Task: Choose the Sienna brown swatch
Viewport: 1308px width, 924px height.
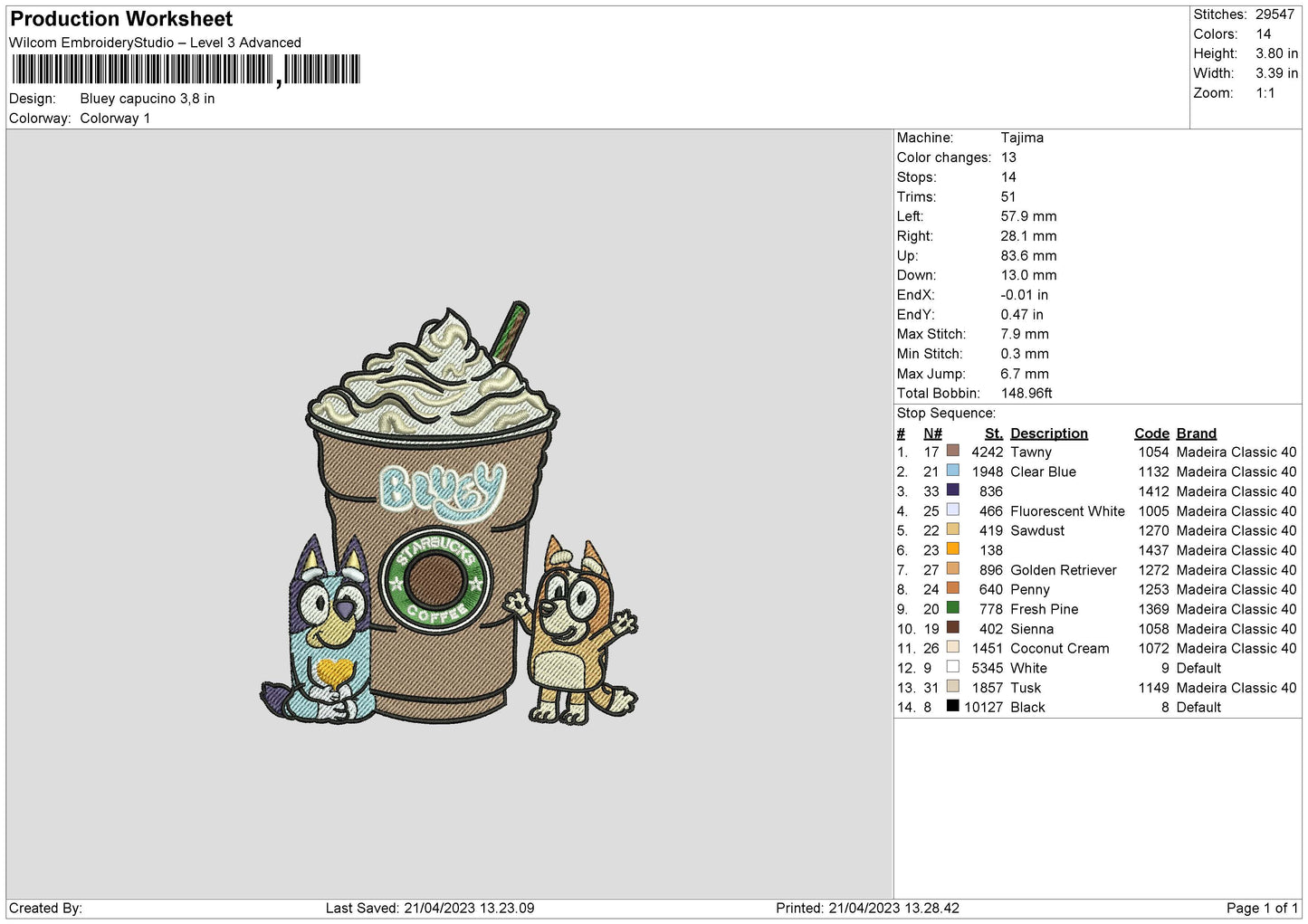Action: 952,628
